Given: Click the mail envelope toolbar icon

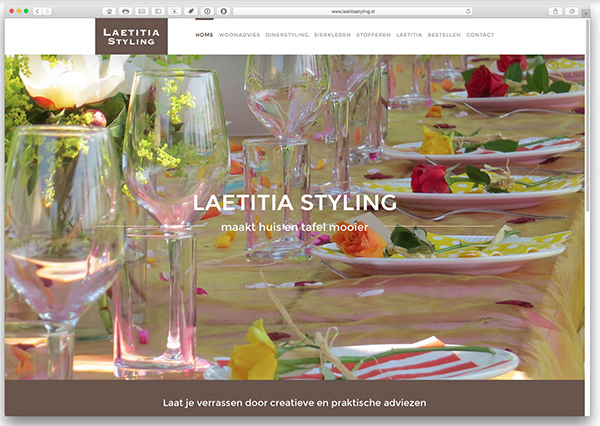Looking at the screenshot, I should (142, 11).
